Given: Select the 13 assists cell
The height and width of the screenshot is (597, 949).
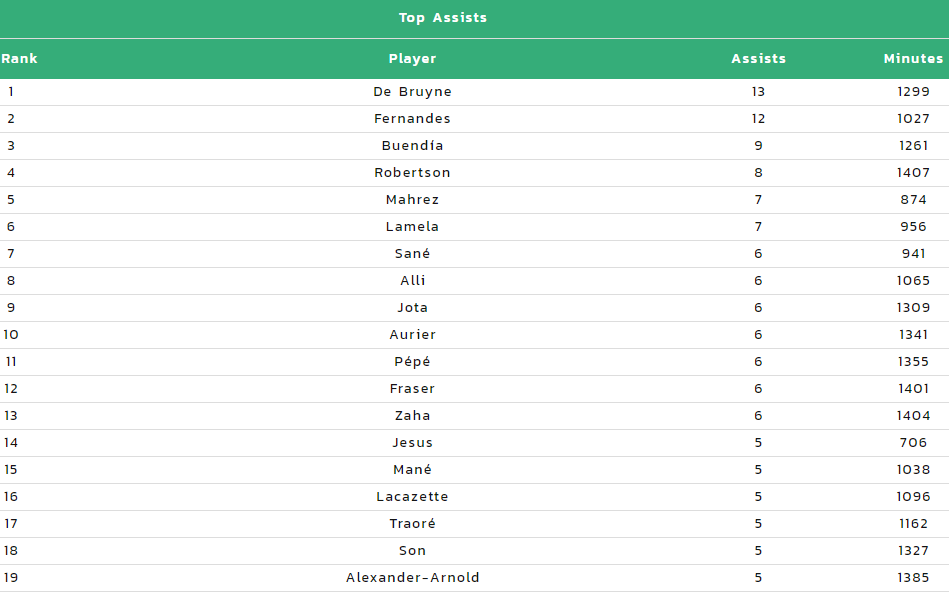Looking at the screenshot, I should click(x=758, y=91).
